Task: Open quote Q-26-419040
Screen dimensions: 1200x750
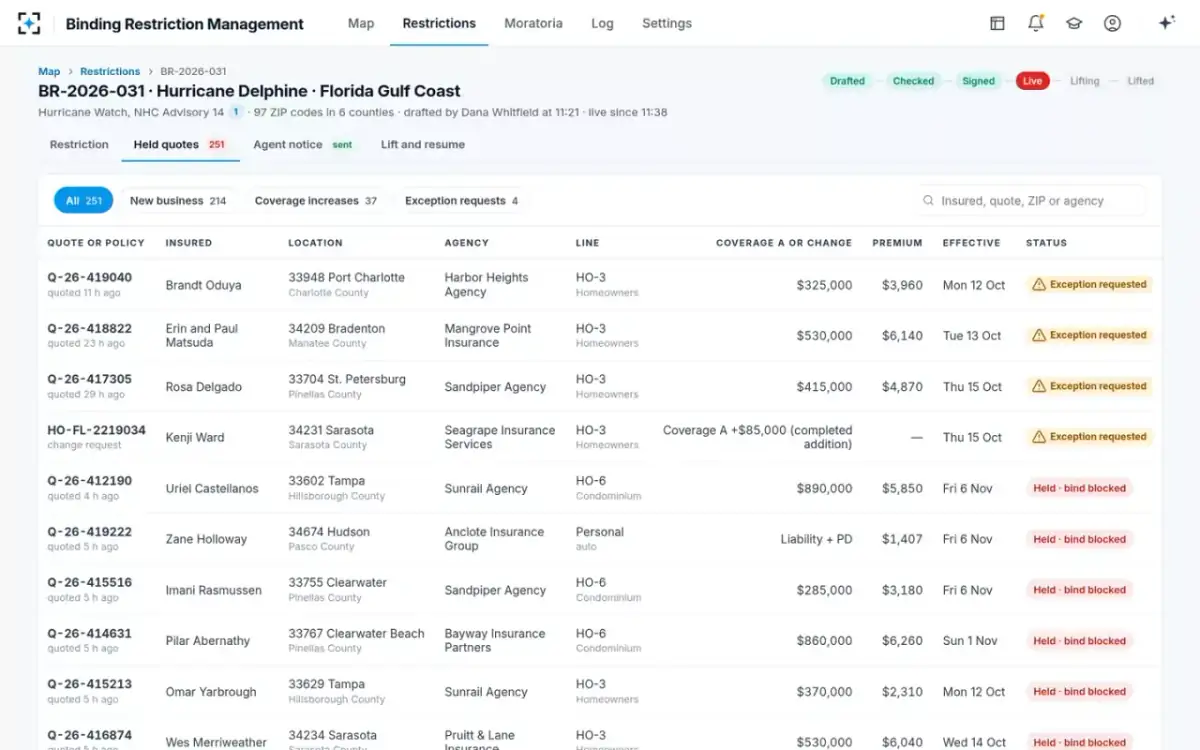Action: click(x=89, y=278)
